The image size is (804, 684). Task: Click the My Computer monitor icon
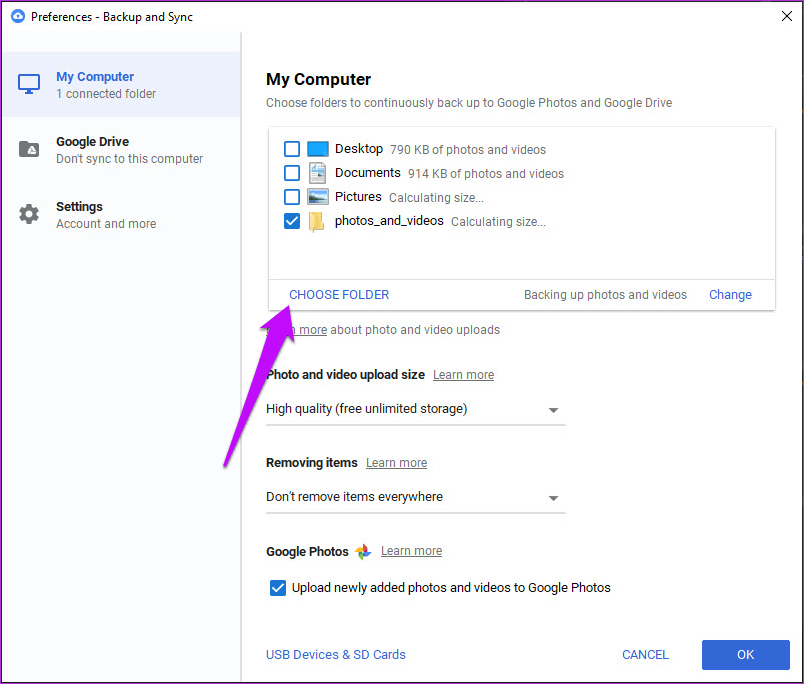(x=29, y=84)
